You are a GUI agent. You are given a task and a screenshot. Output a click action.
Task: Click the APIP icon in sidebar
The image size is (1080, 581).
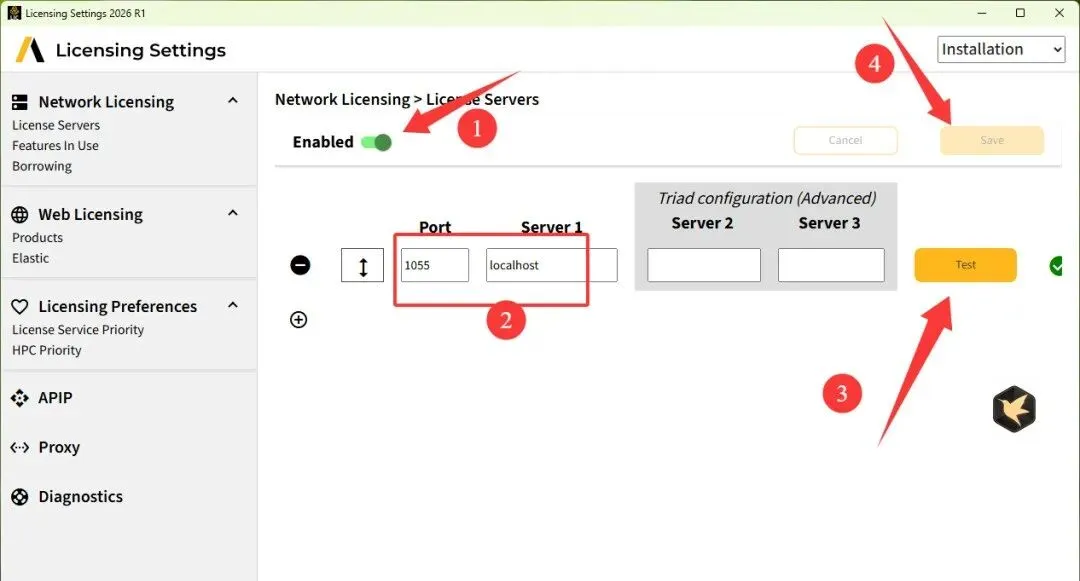click(20, 398)
